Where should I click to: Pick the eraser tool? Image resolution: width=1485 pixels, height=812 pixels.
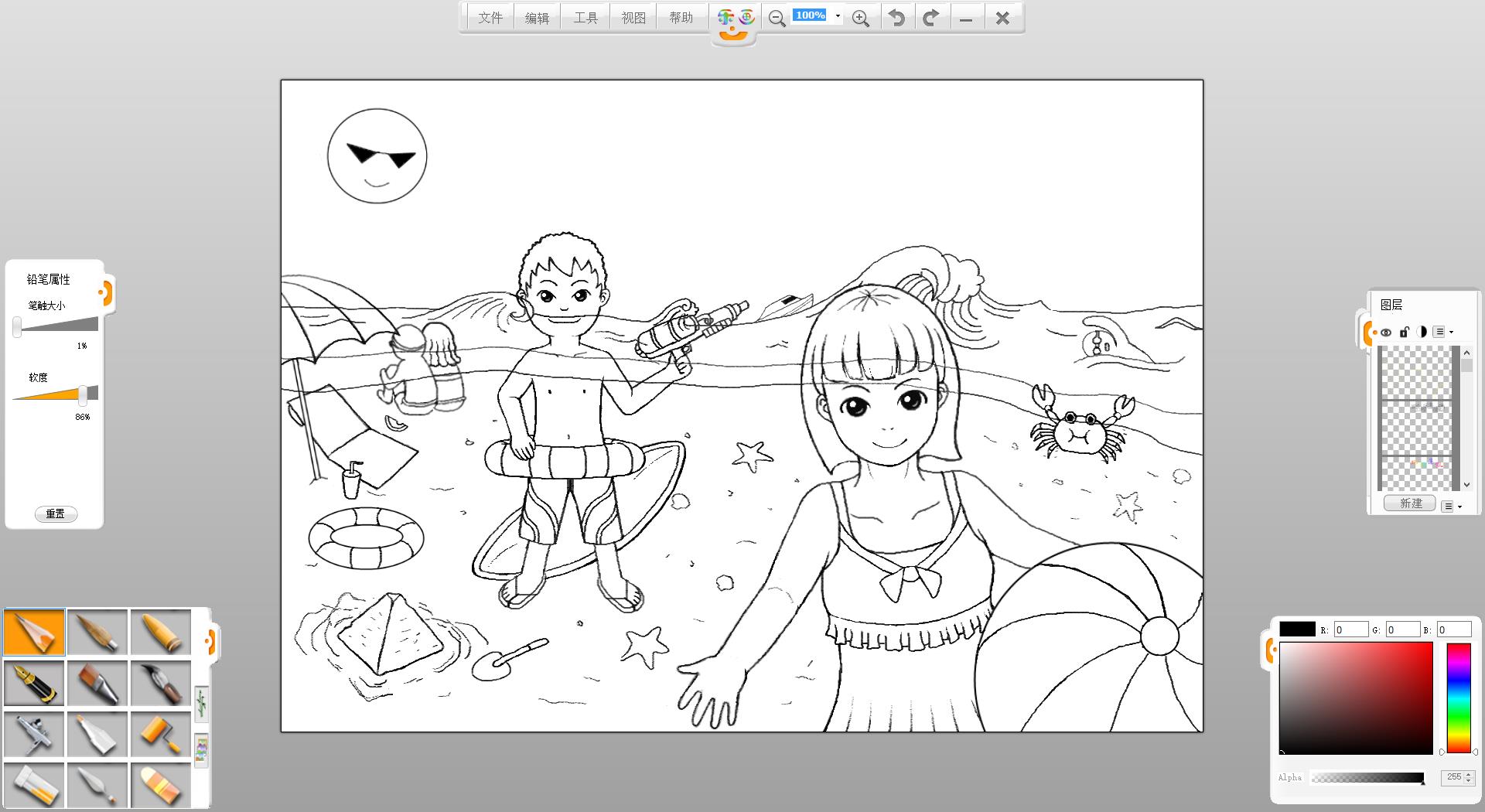(x=161, y=785)
